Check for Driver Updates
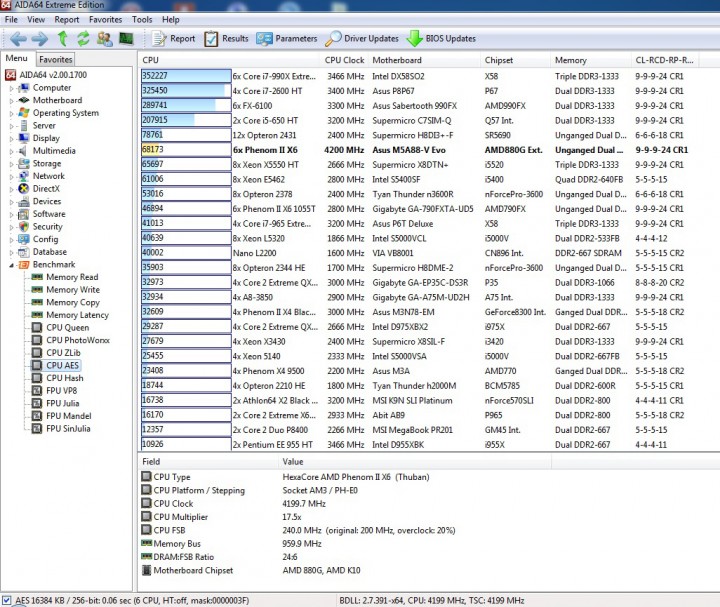The width and height of the screenshot is (720, 607). click(x=362, y=39)
